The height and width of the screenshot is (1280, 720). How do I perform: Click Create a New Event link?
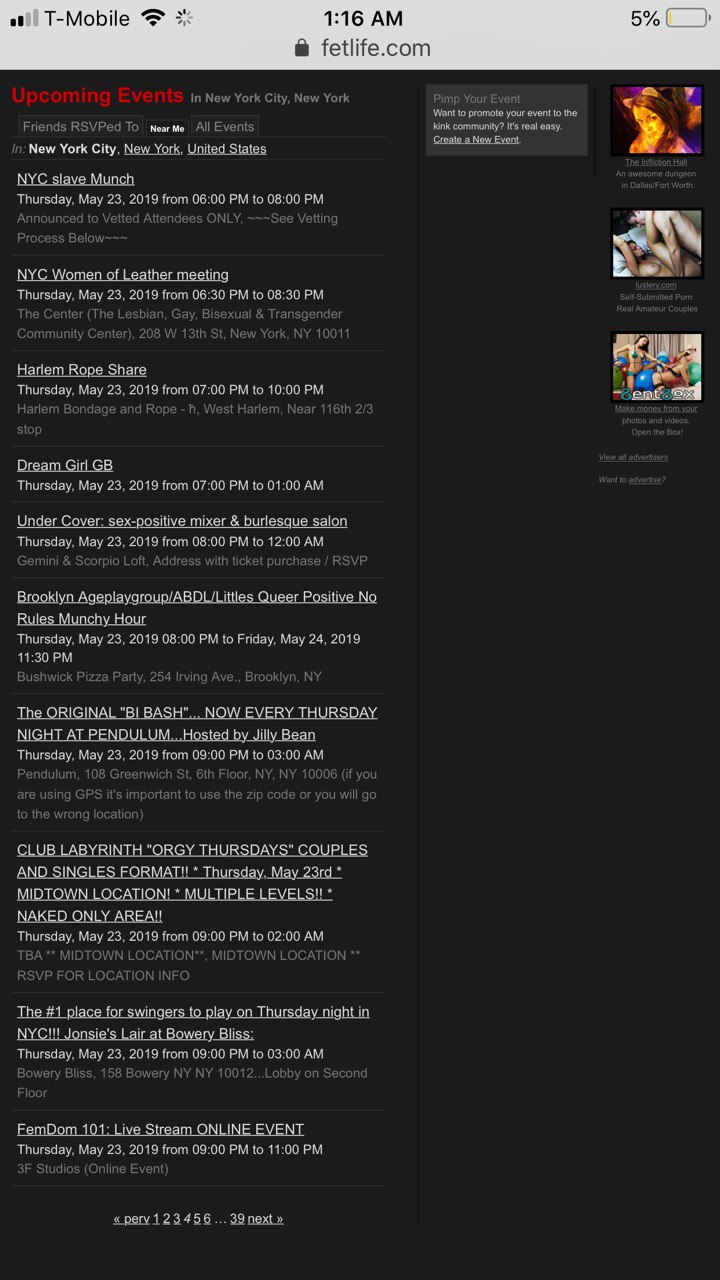(476, 140)
